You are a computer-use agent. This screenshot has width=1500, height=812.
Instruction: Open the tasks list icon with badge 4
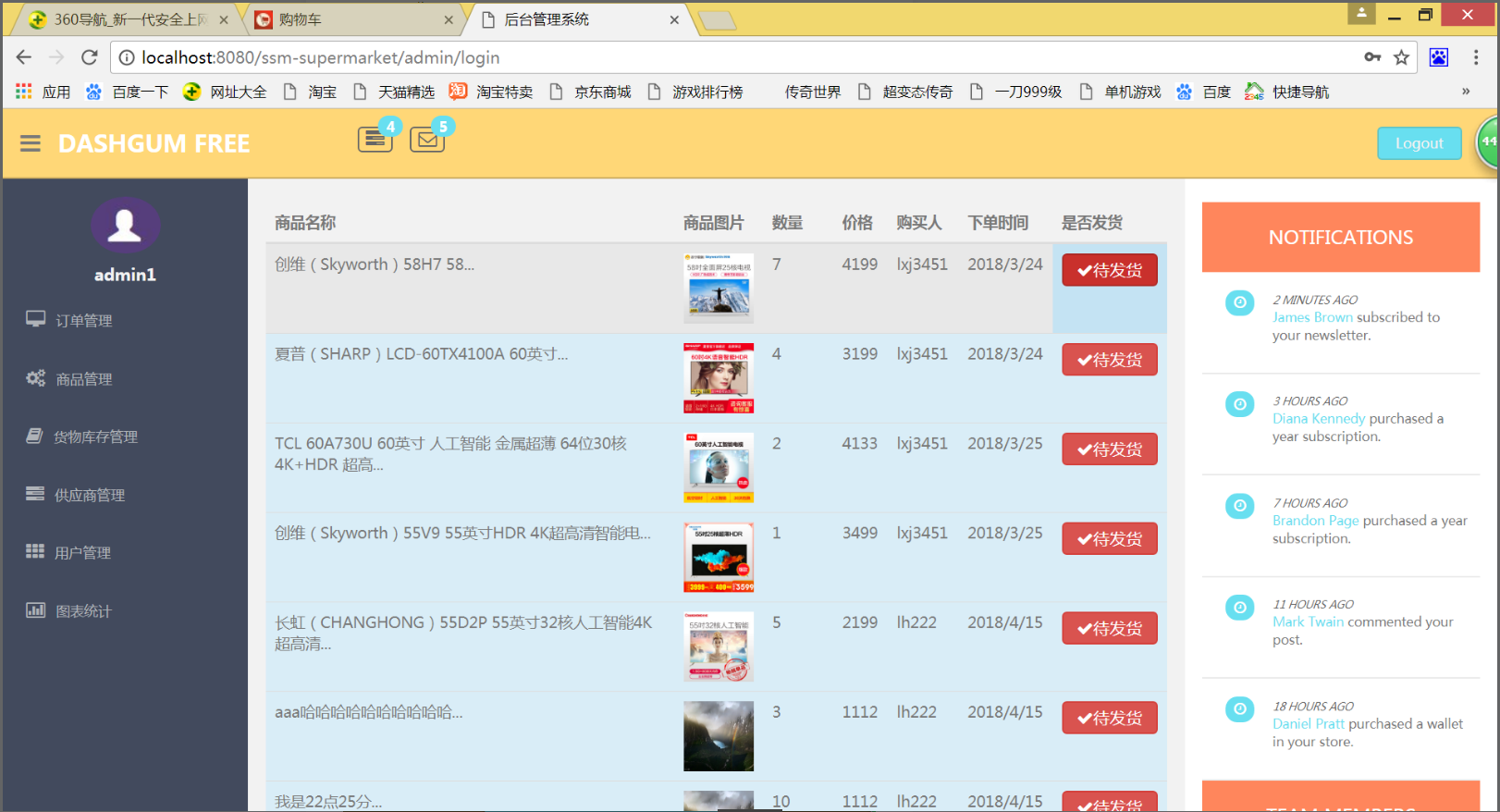(375, 139)
